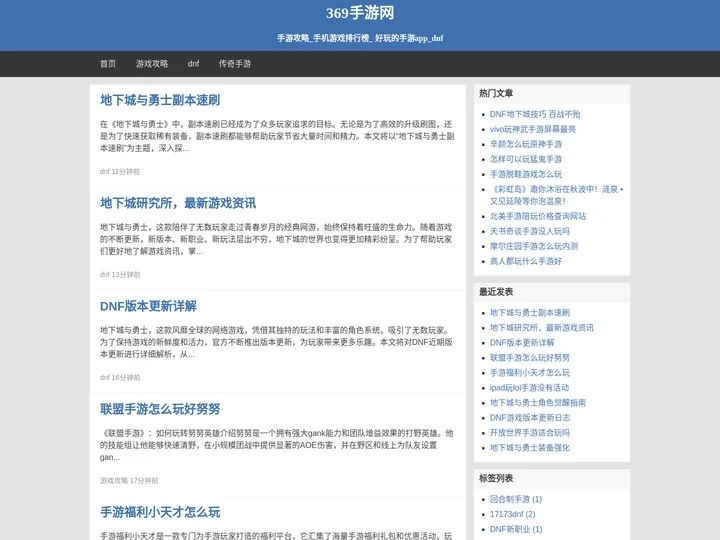Open hot article 怎样可以玩猛鬼手游
This screenshot has height=540, width=720.
click(526, 159)
